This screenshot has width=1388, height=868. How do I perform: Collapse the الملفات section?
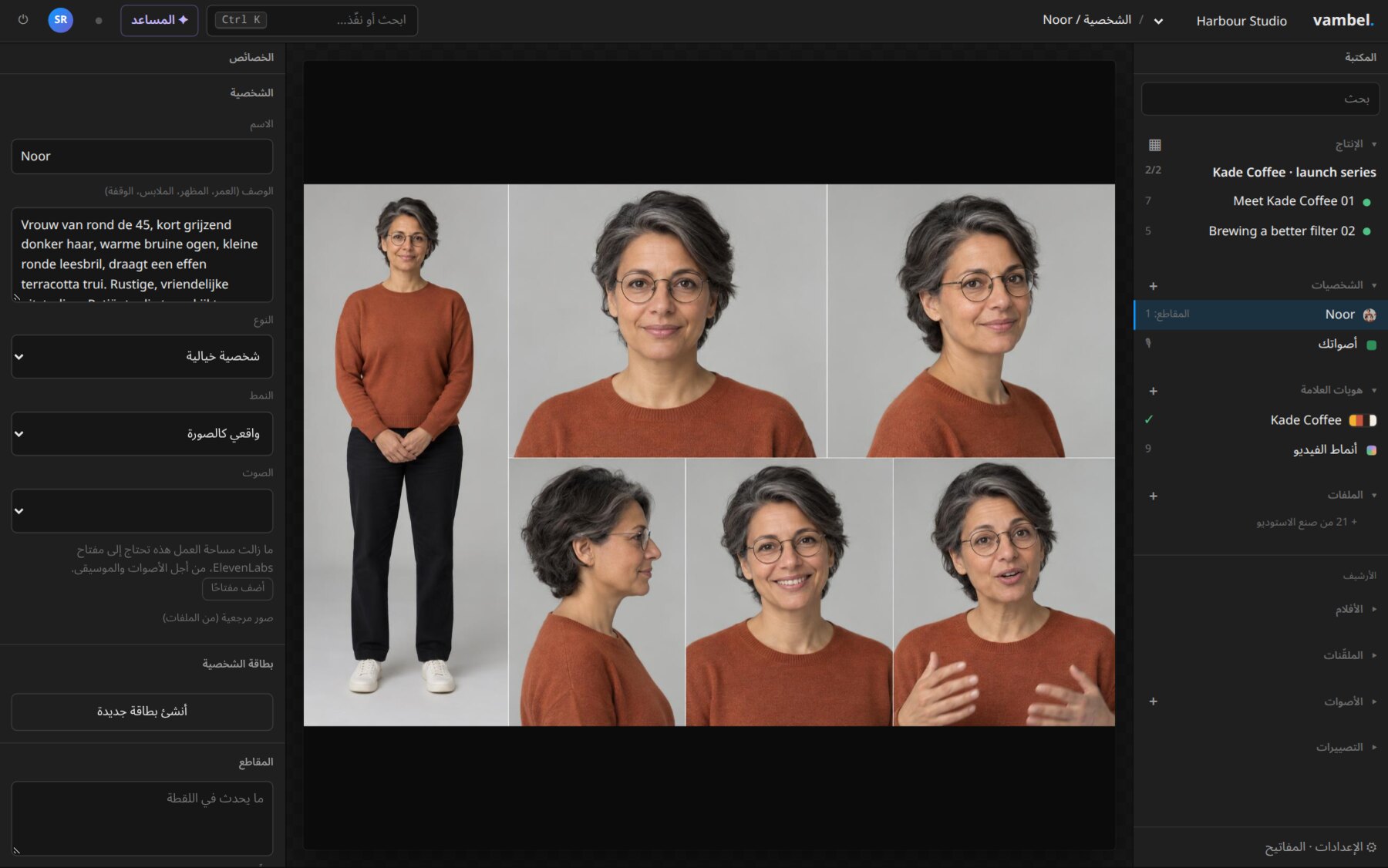(x=1374, y=495)
